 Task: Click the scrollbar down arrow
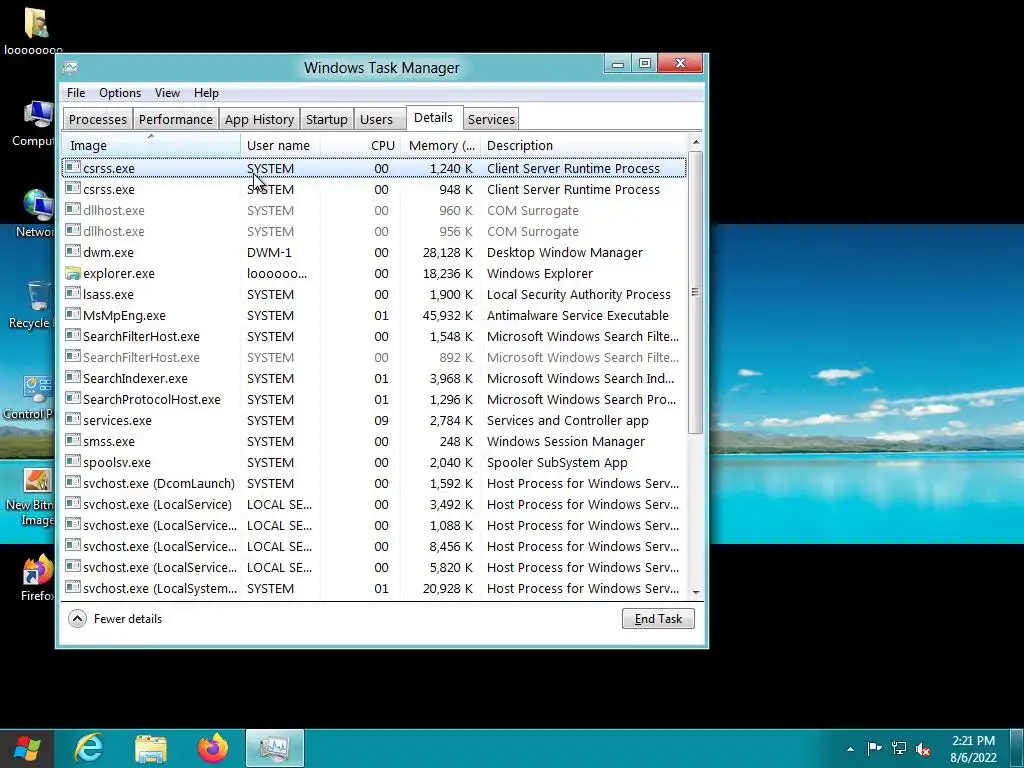[x=696, y=592]
